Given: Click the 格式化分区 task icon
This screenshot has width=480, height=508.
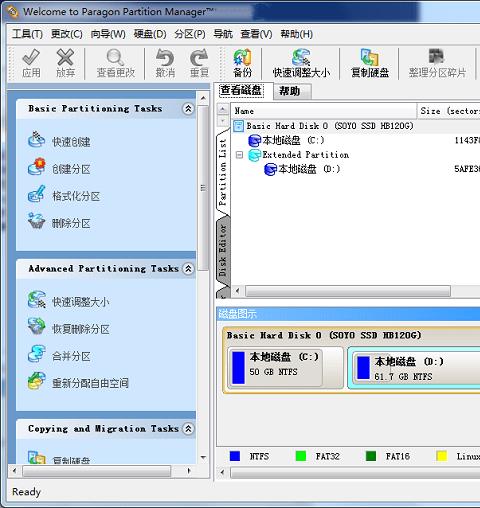Looking at the screenshot, I should (36, 194).
